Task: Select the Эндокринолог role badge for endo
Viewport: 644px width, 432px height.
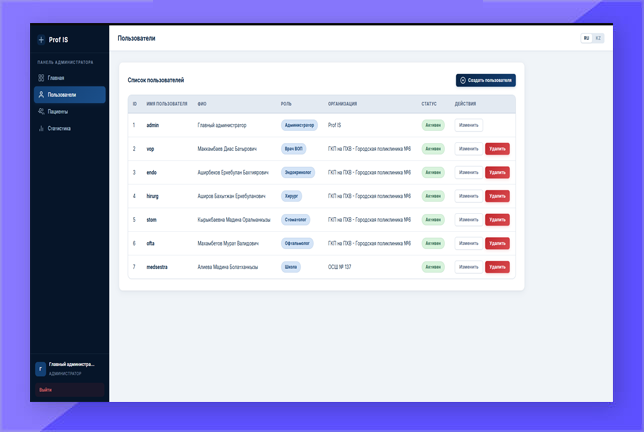Action: [298, 172]
